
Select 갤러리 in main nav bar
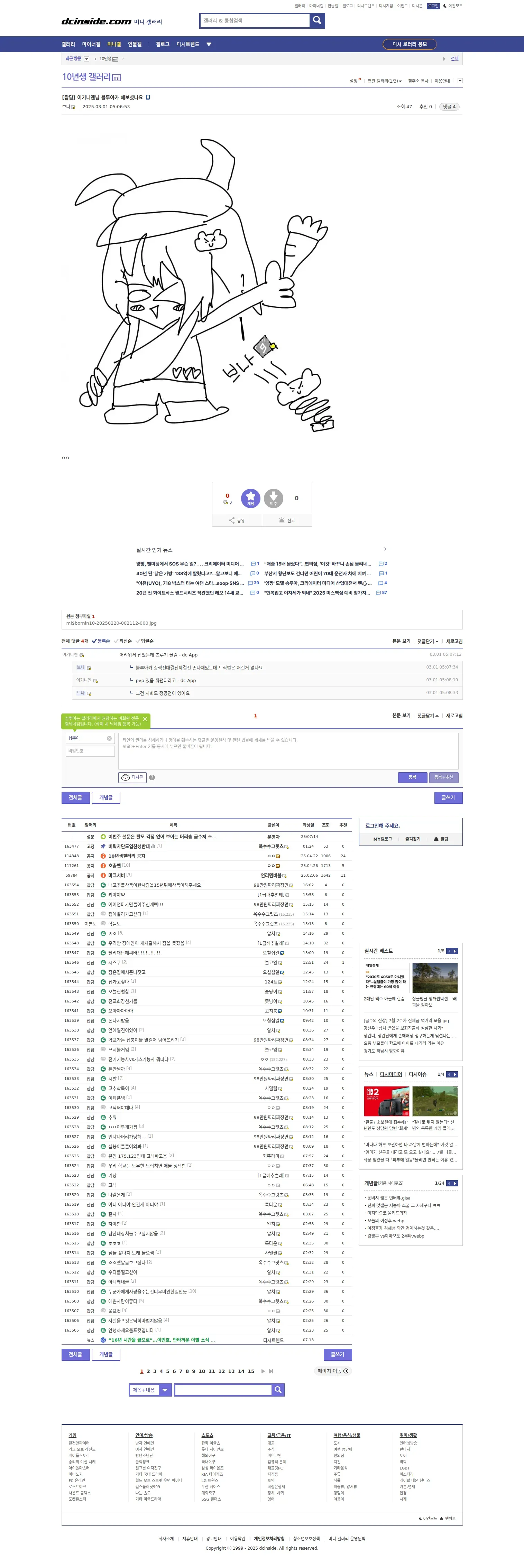(68, 45)
